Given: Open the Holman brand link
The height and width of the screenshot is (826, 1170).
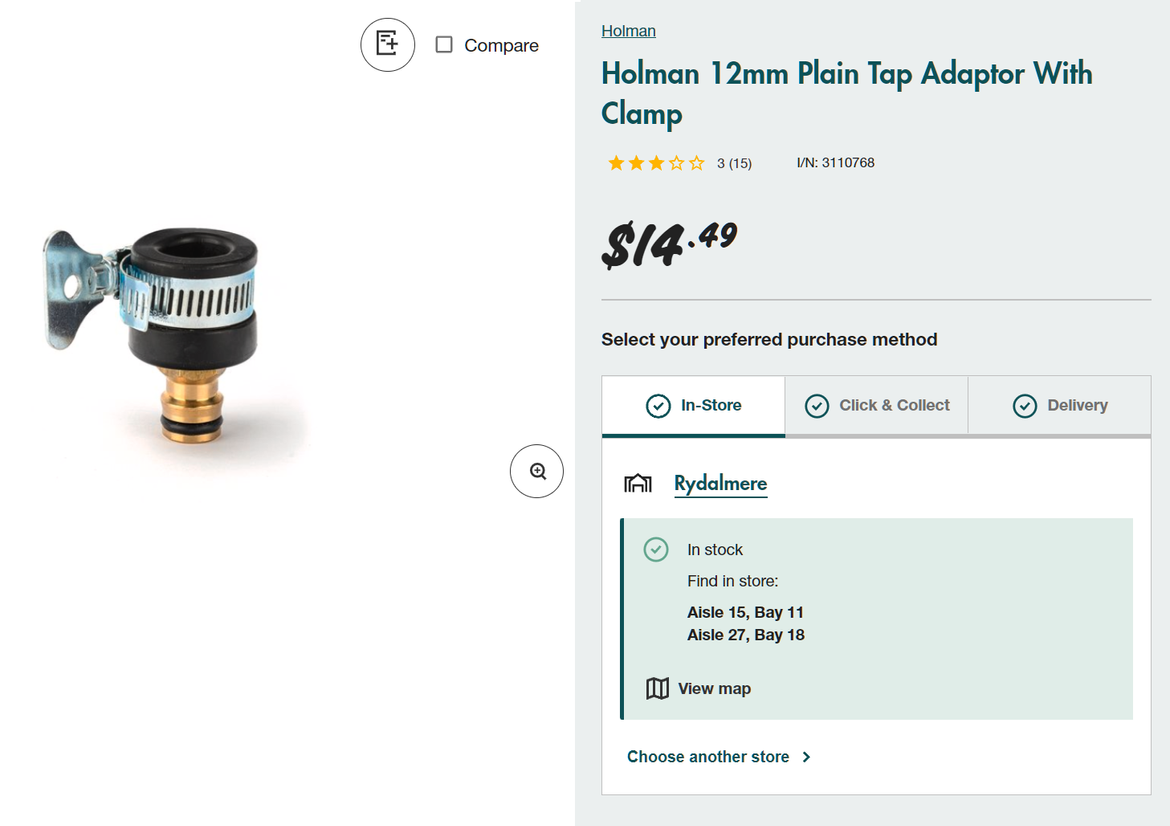Looking at the screenshot, I should pos(628,31).
